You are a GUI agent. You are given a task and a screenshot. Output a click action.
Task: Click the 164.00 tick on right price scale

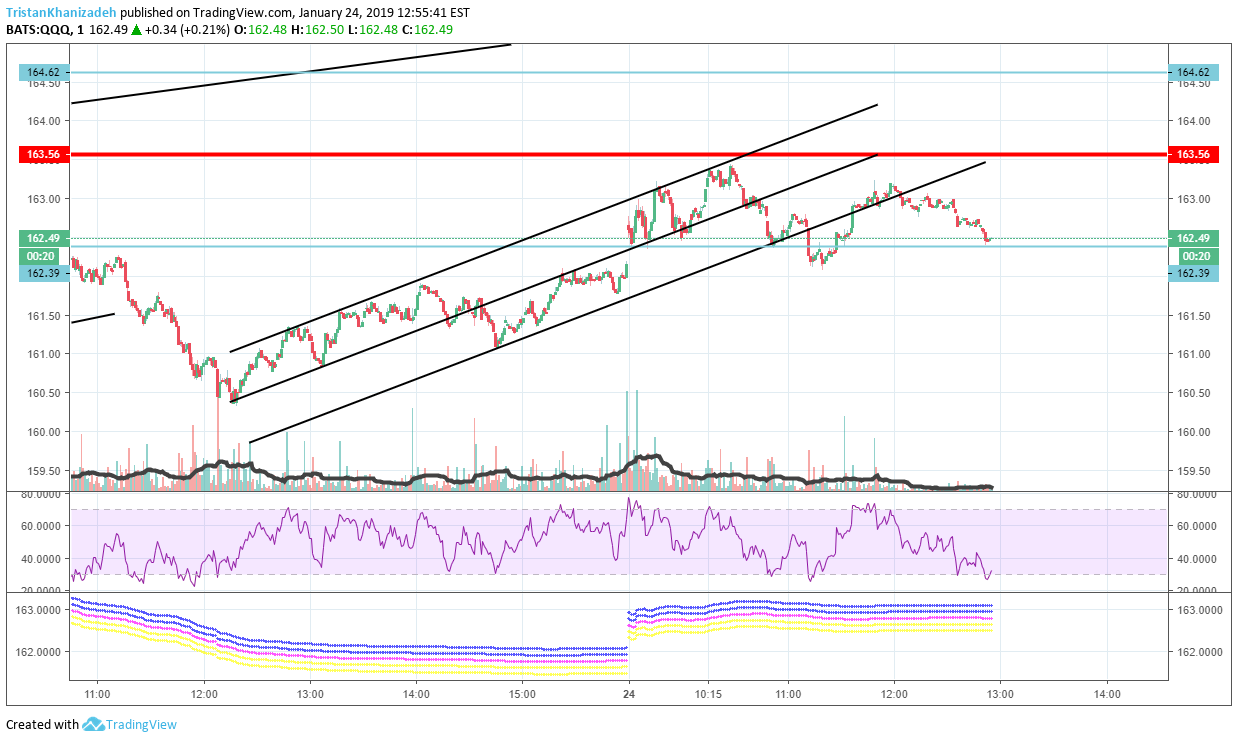[x=1194, y=121]
